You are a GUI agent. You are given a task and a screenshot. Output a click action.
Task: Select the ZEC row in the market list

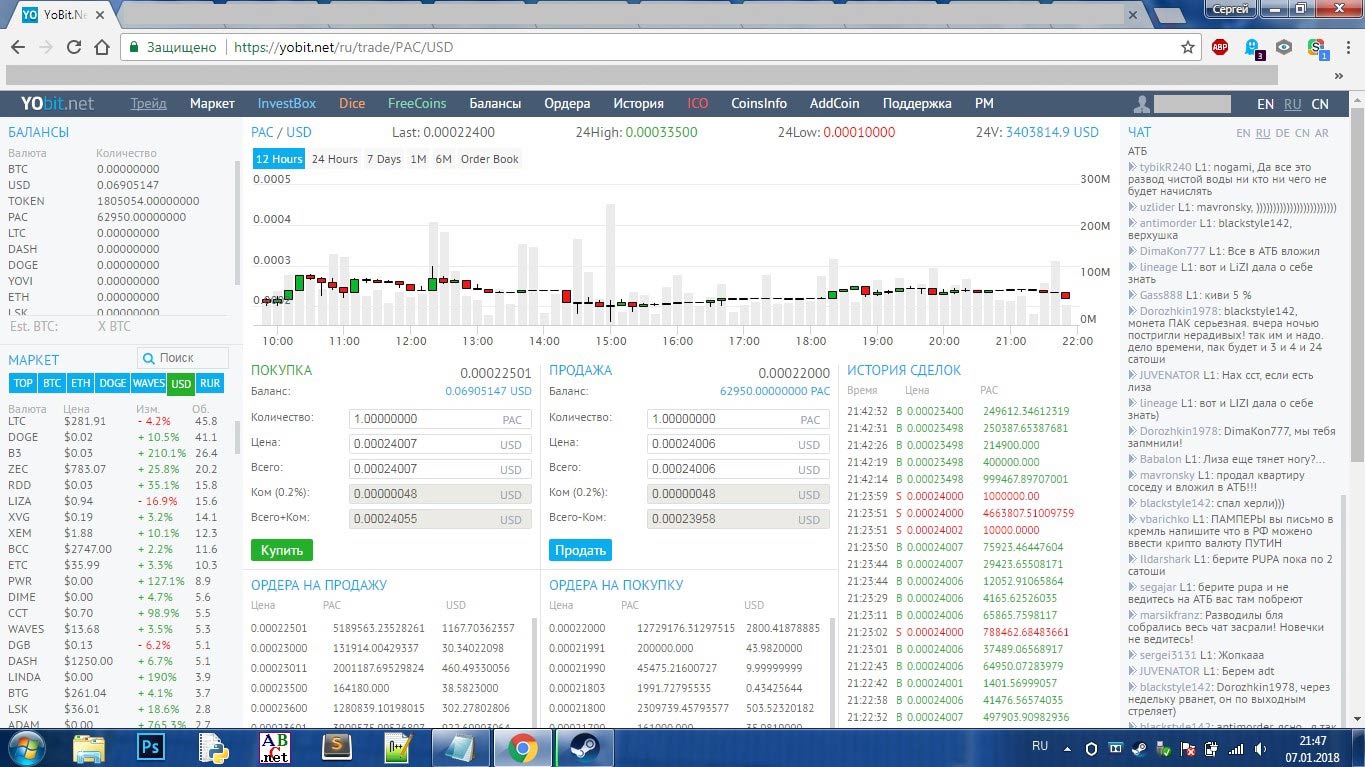coord(116,469)
